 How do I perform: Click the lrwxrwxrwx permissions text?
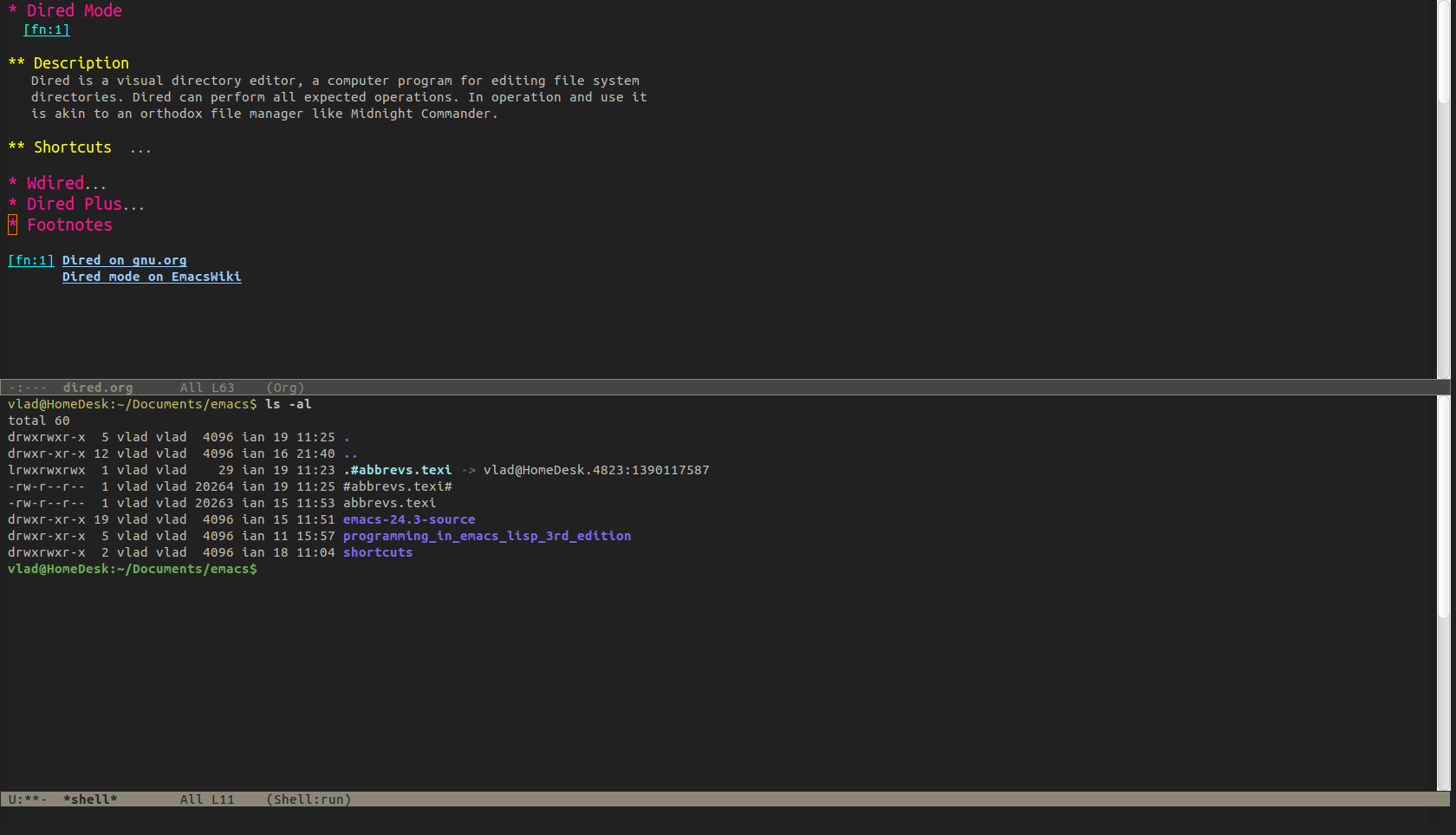tap(47, 470)
